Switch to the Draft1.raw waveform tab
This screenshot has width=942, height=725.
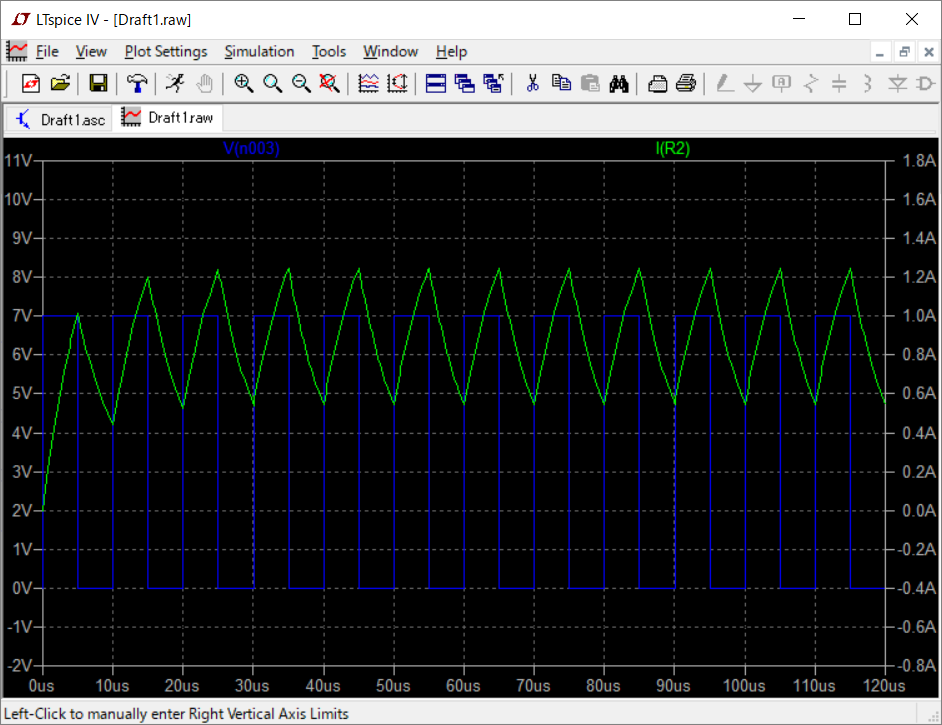point(168,118)
